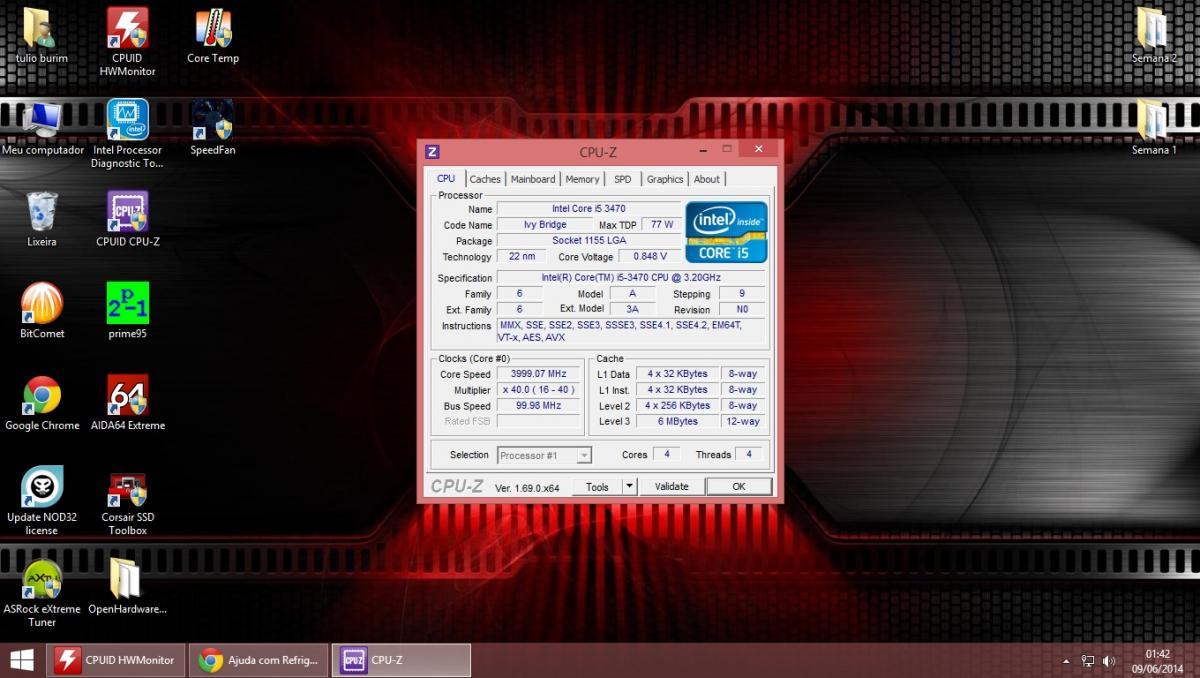Image resolution: width=1200 pixels, height=678 pixels.
Task: Click the Instructions list MMX, SSE, SSE2
Action: click(631, 331)
